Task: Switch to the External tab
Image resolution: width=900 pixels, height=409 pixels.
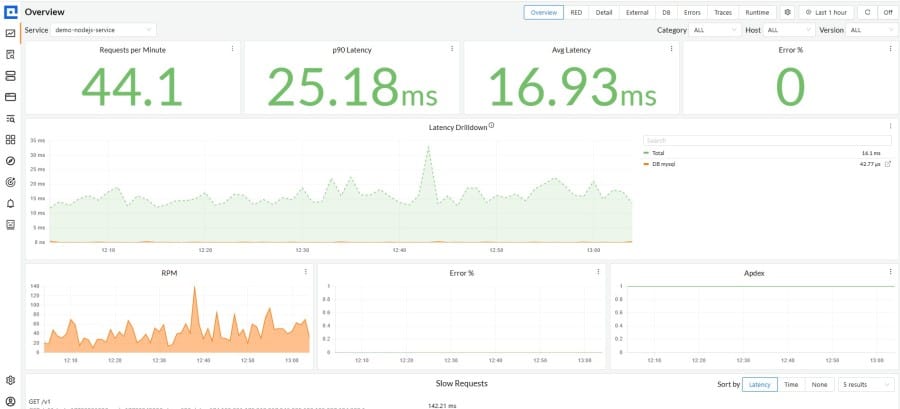Action: 637,12
